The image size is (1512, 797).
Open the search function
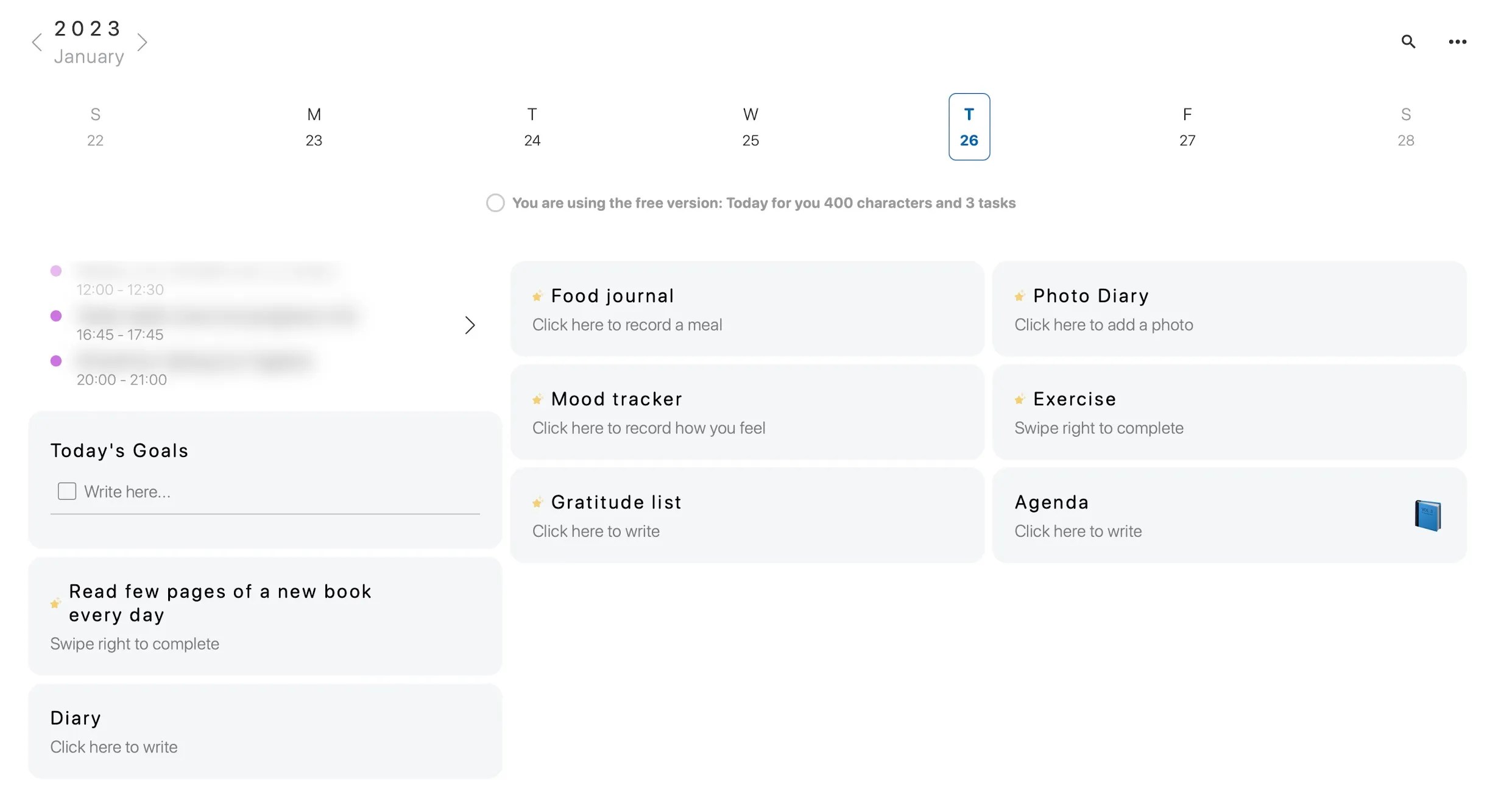tap(1408, 41)
